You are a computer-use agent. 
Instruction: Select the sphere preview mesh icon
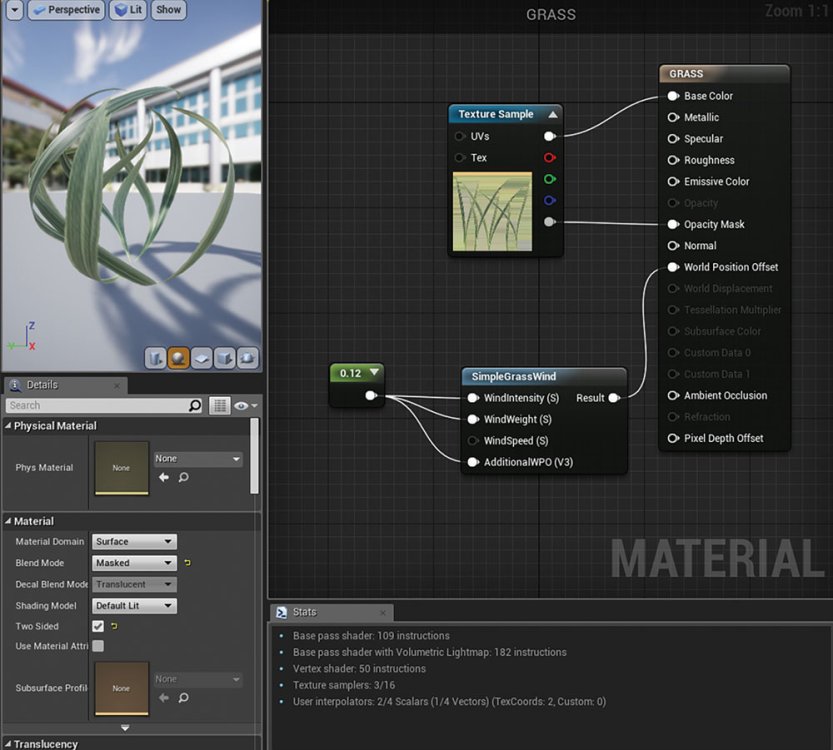(x=178, y=358)
